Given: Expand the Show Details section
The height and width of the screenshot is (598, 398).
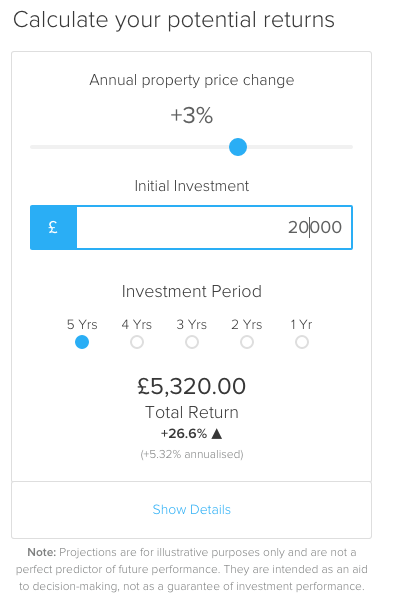Looking at the screenshot, I should point(191,510).
